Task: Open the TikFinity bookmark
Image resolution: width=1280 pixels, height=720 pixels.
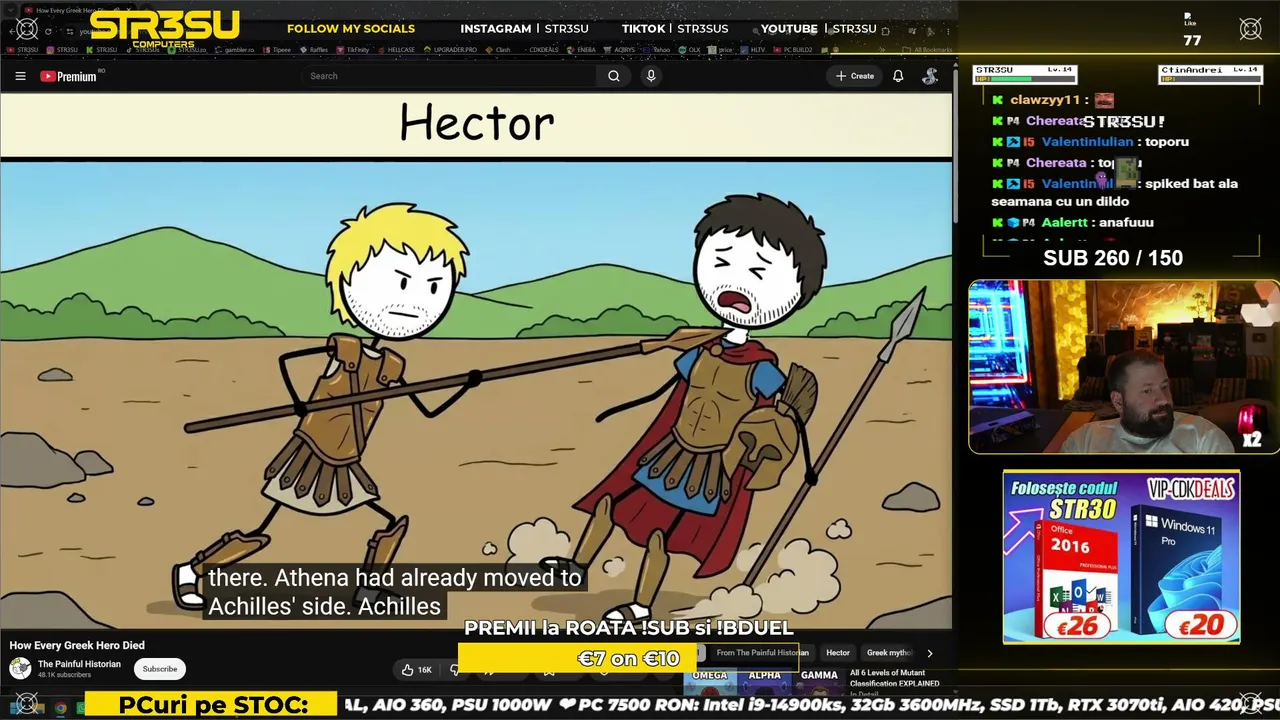Action: 353,50
